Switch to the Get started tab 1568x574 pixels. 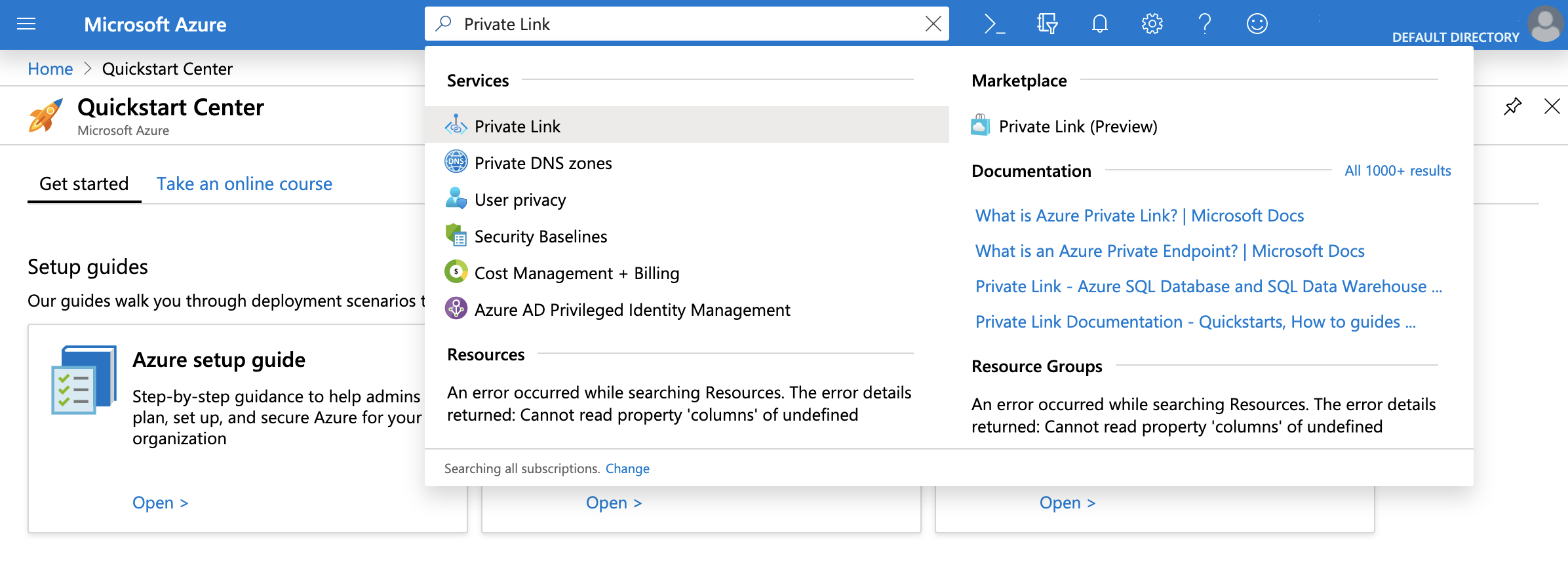tap(84, 183)
